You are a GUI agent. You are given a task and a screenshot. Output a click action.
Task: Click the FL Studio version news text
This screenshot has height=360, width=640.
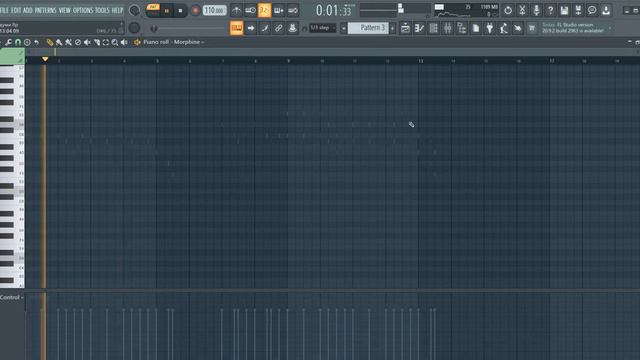[x=573, y=28]
